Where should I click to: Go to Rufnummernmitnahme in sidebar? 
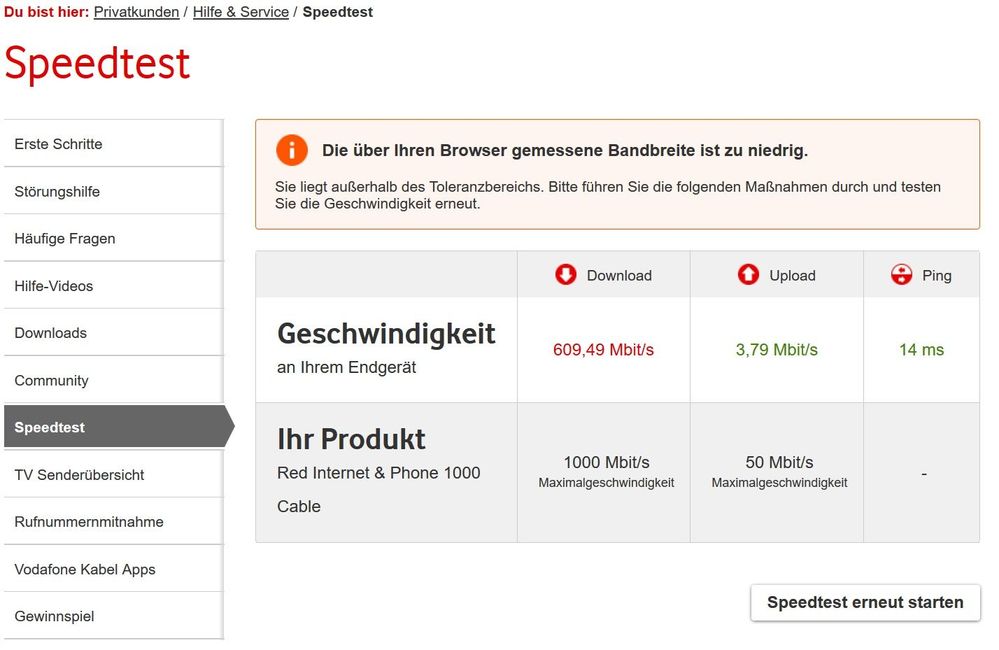pyautogui.click(x=89, y=522)
